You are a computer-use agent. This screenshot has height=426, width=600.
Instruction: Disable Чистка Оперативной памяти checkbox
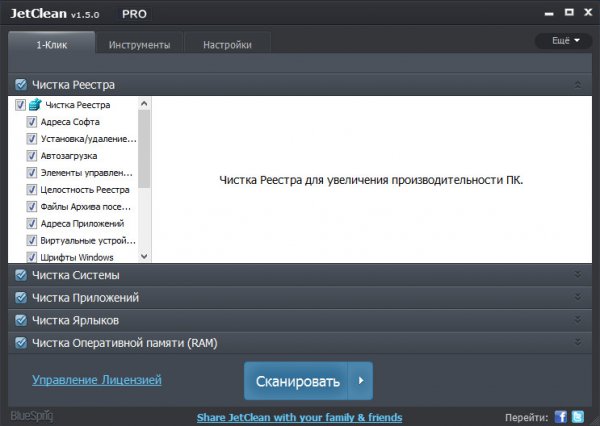[x=21, y=343]
